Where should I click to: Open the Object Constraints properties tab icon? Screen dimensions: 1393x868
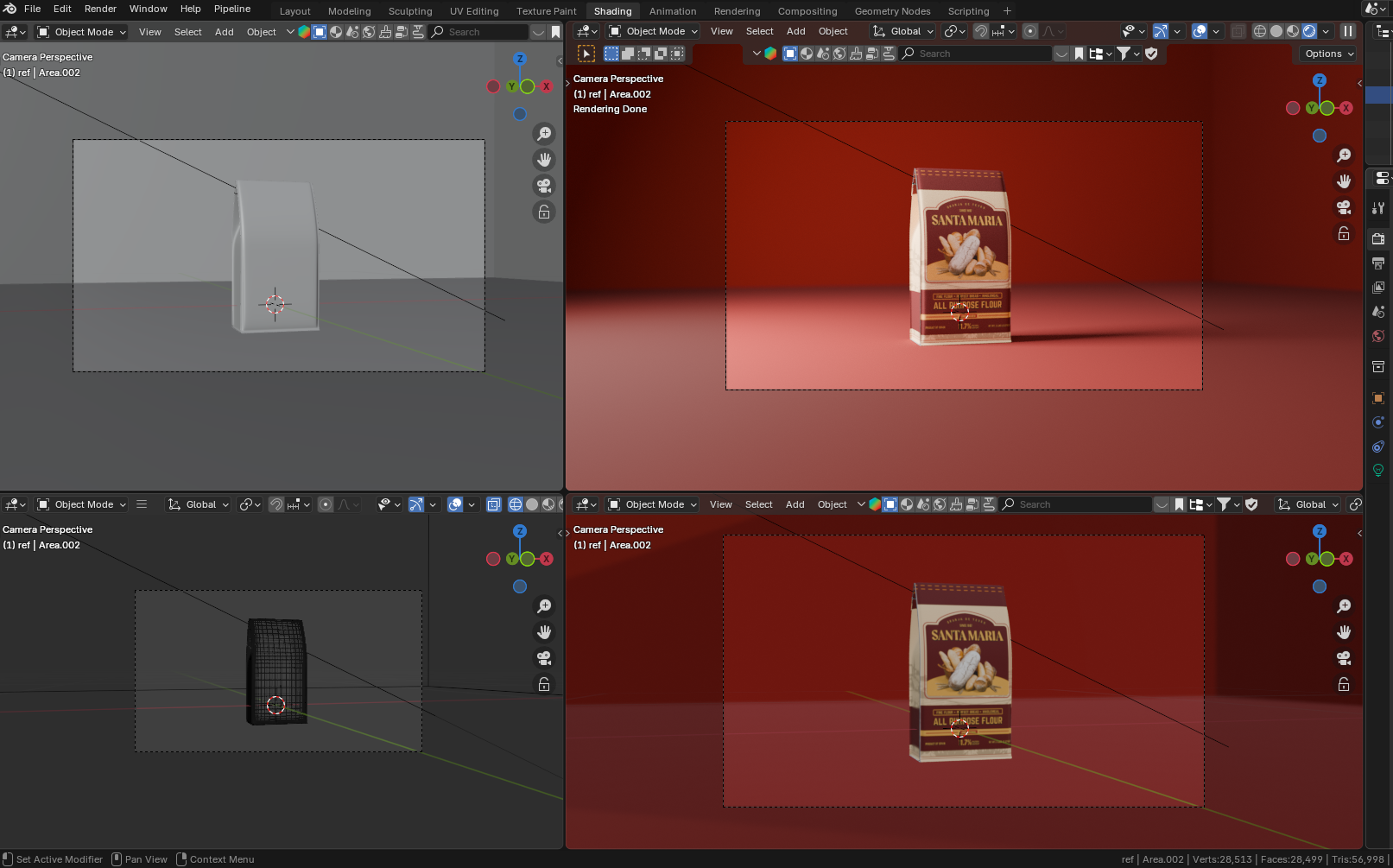click(1378, 447)
